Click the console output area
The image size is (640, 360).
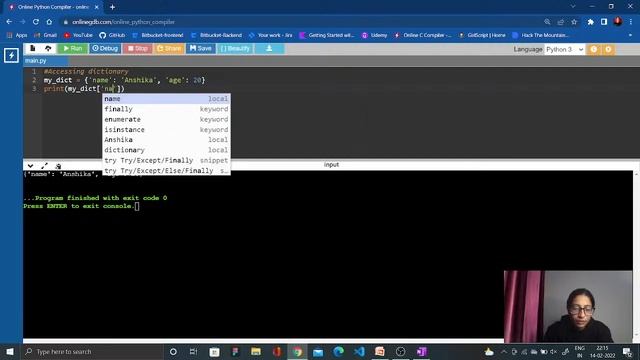tap(328, 255)
